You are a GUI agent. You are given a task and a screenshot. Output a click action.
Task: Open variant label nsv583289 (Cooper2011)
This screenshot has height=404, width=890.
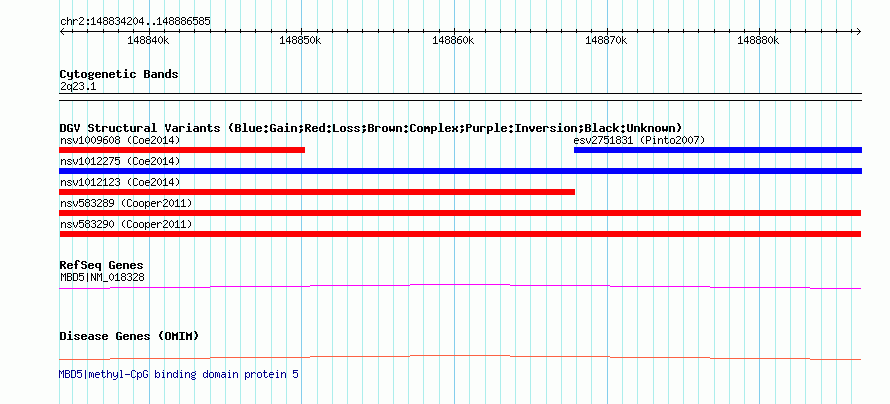[x=126, y=203]
